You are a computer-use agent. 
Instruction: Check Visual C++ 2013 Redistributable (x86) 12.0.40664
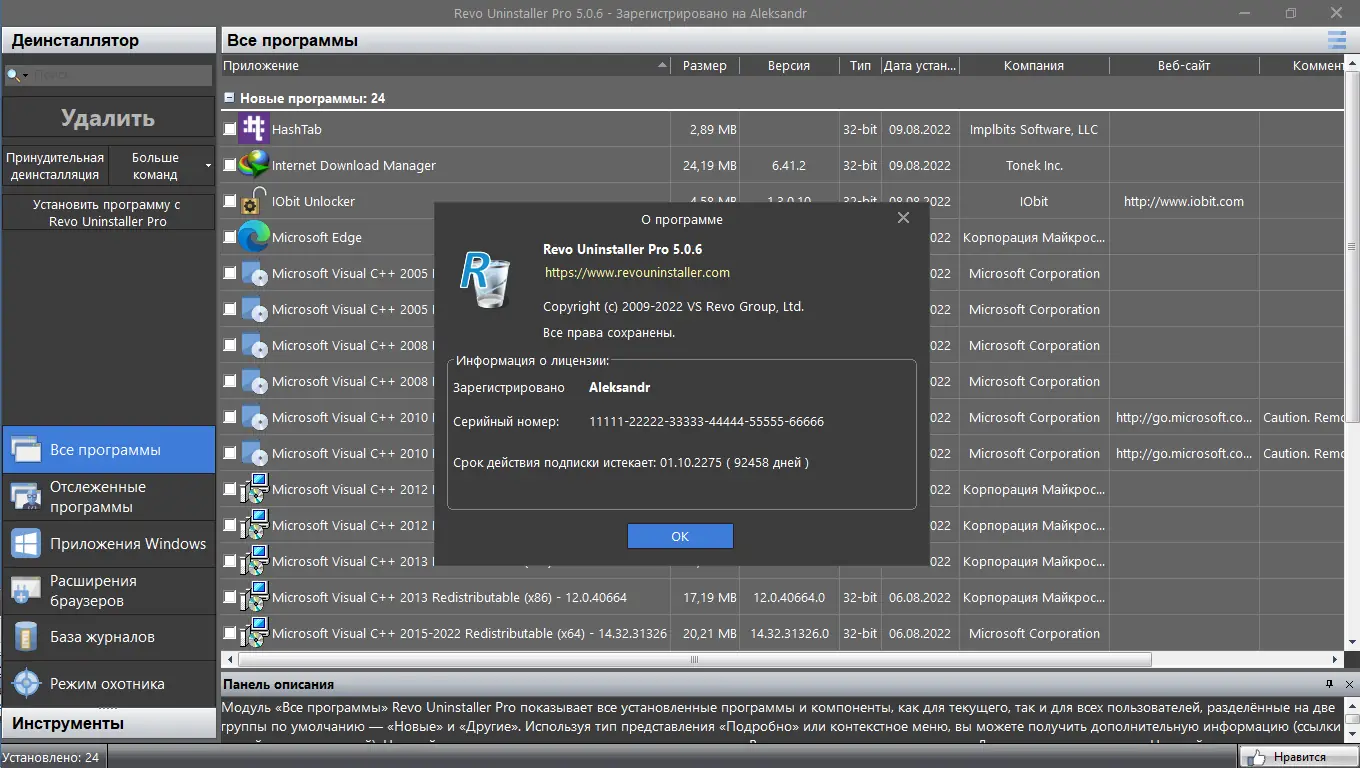point(230,597)
